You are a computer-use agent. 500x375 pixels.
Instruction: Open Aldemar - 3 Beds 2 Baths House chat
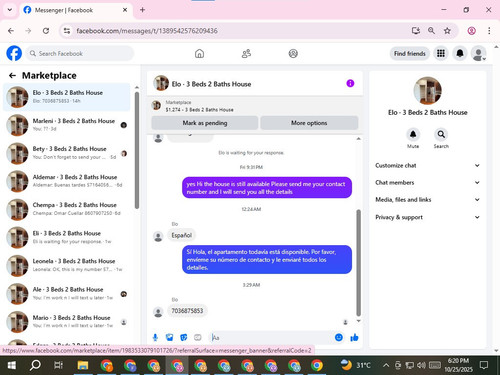(67, 181)
